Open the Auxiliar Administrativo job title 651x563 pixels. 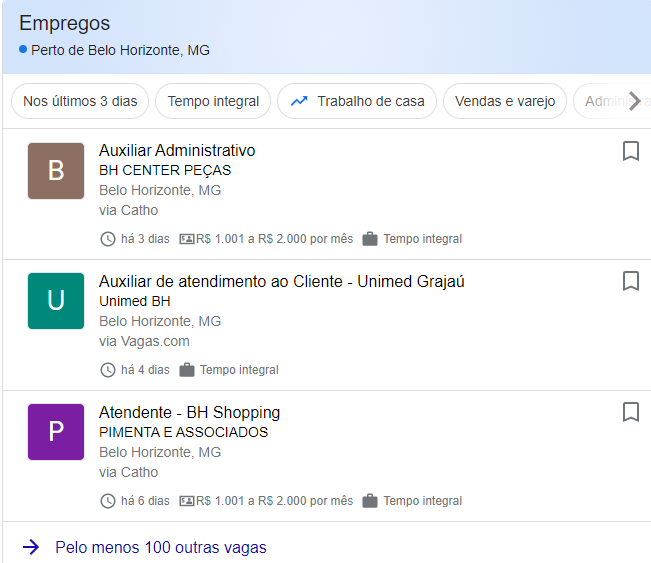pyautogui.click(x=177, y=150)
